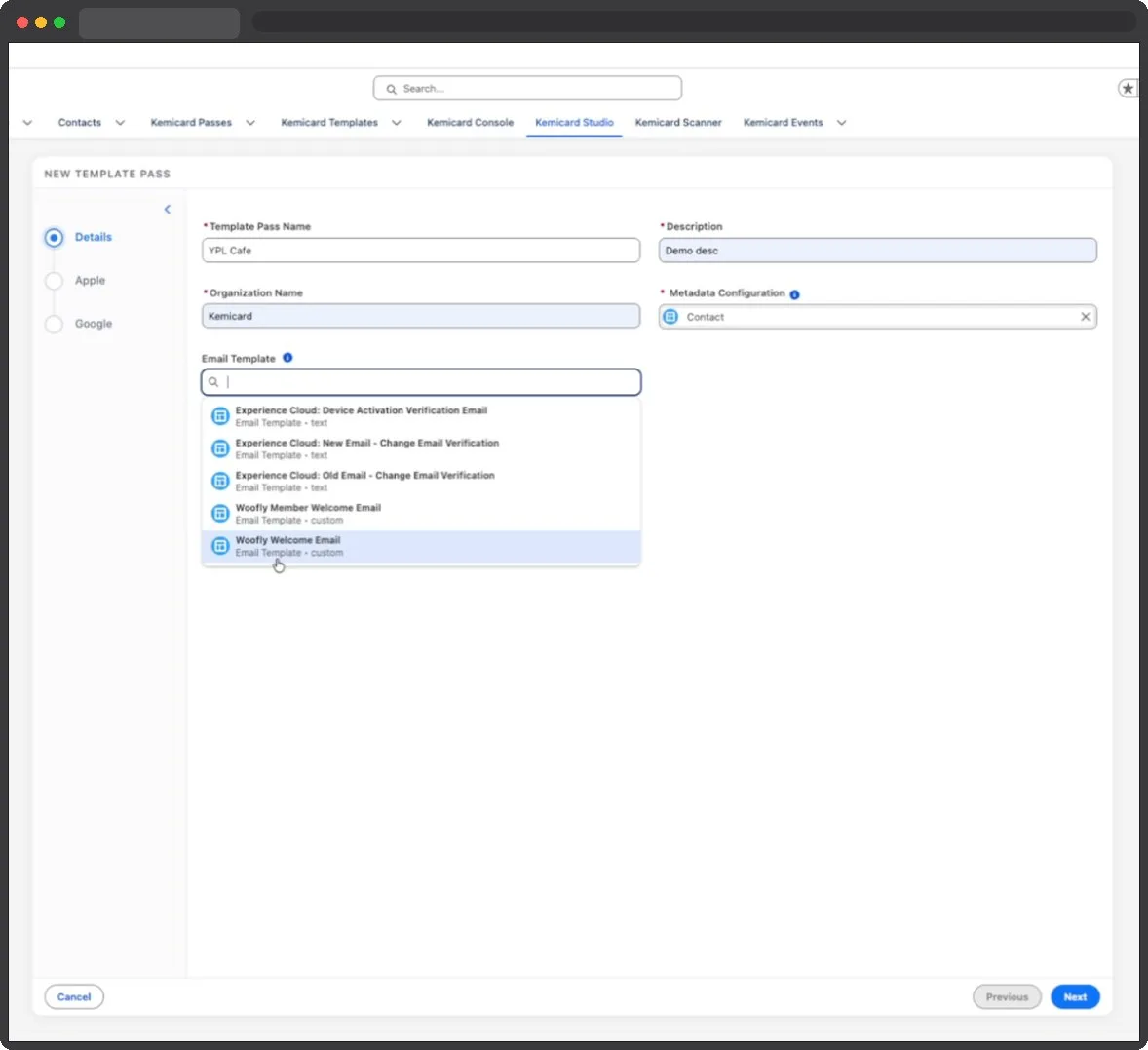Expand the leftmost navigation chevron
The width and height of the screenshot is (1148, 1050).
27,122
